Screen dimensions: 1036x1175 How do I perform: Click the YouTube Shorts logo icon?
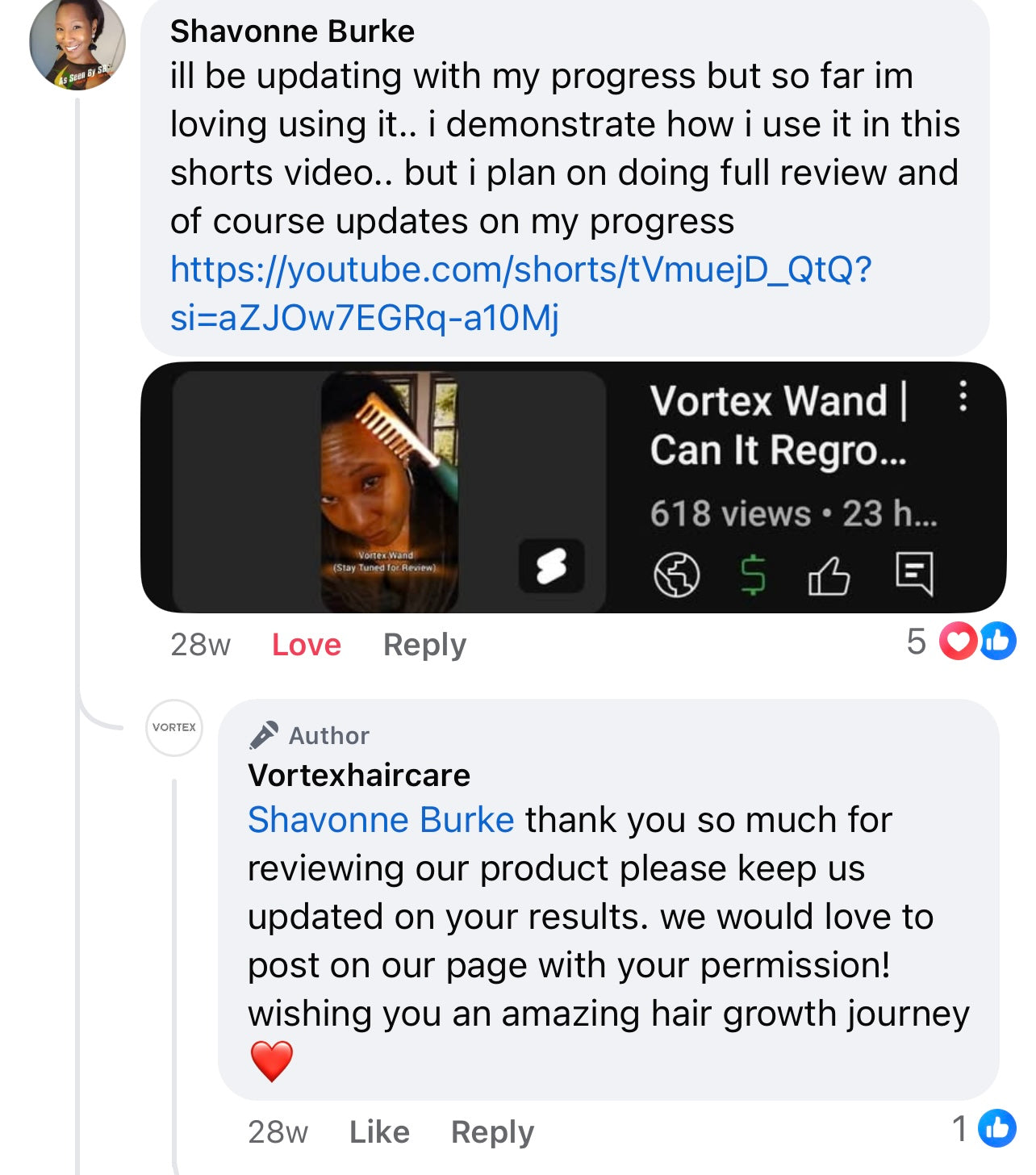pyautogui.click(x=551, y=566)
